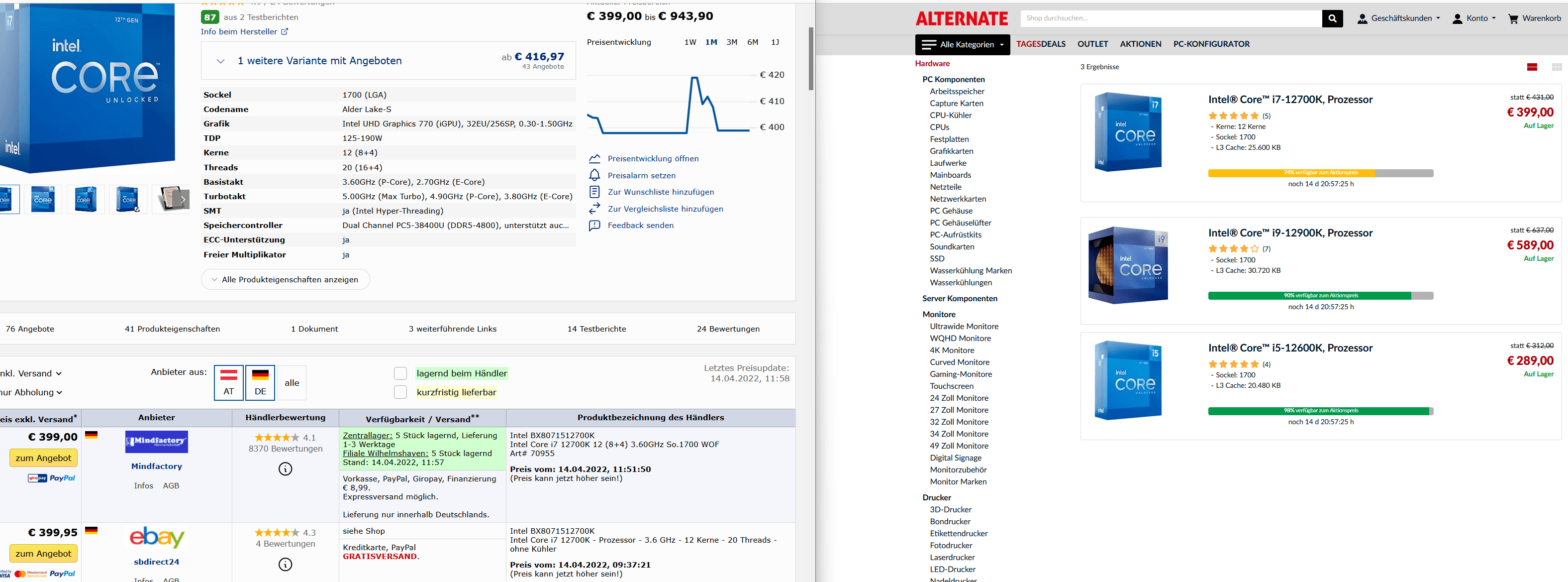Select 1J price history range
This screenshot has height=582, width=1568.
pos(775,42)
